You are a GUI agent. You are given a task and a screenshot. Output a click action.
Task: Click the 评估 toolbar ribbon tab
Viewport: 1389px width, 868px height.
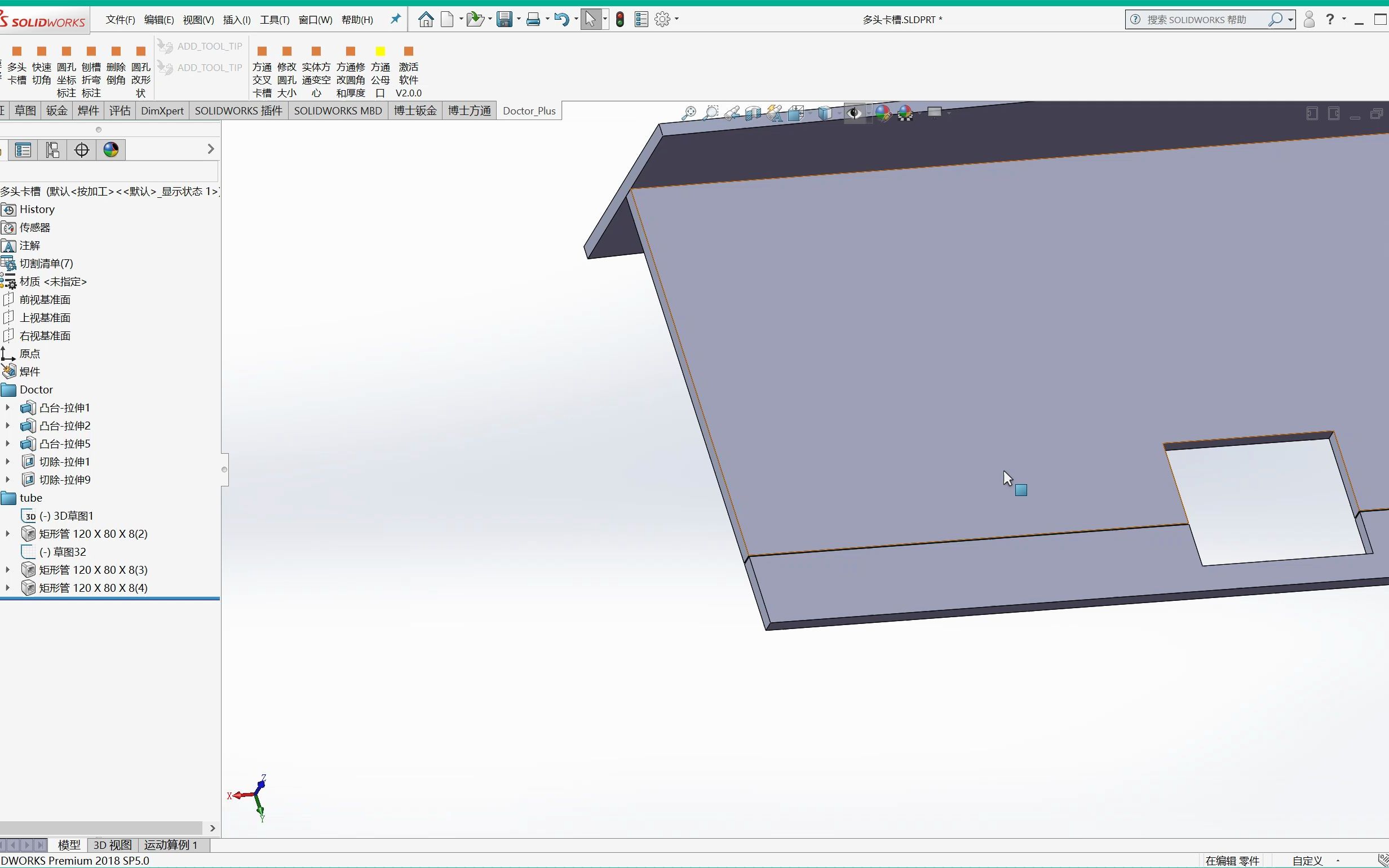(118, 110)
